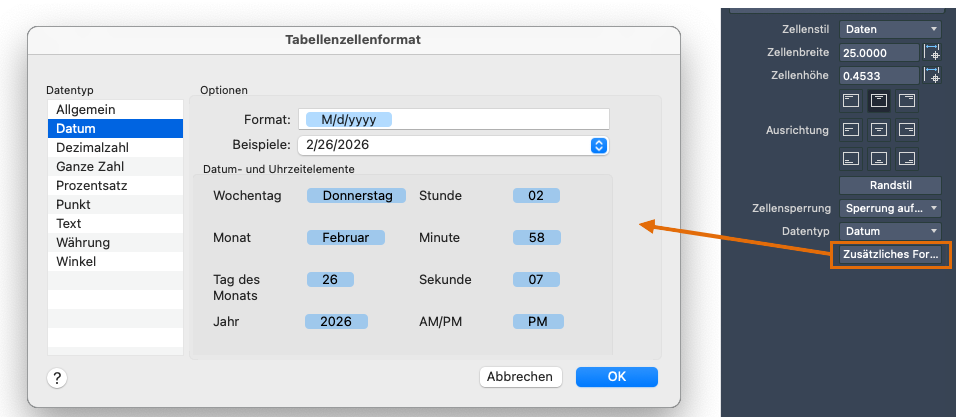Set alignment to top right
Screen dimensions: 956x417
click(907, 100)
